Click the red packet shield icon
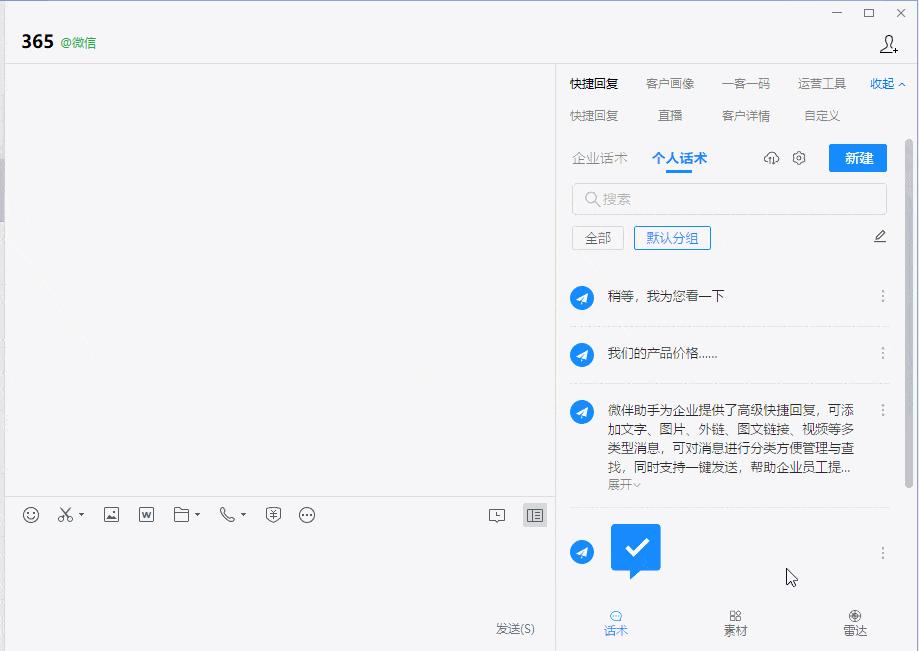 tap(273, 515)
